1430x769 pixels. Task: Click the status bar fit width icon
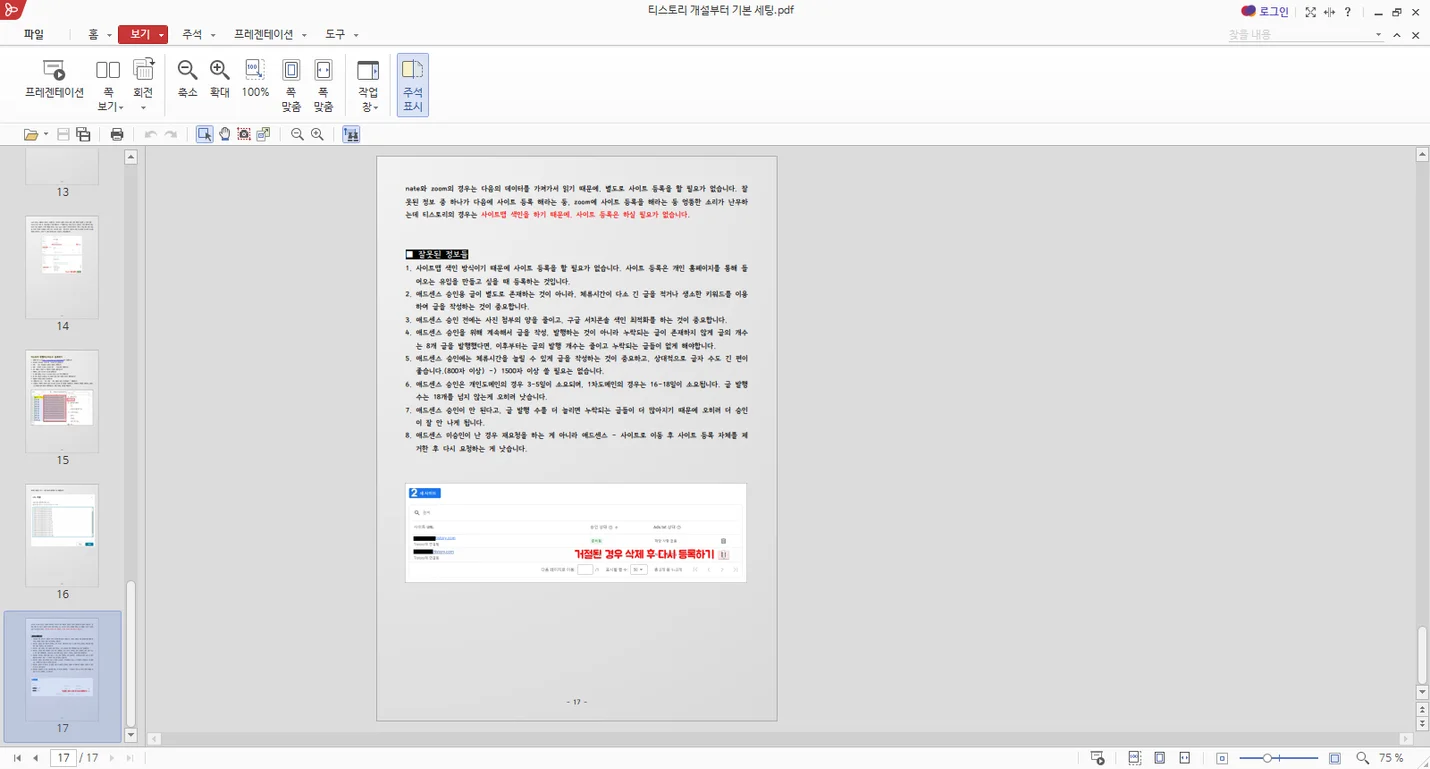[1185, 758]
